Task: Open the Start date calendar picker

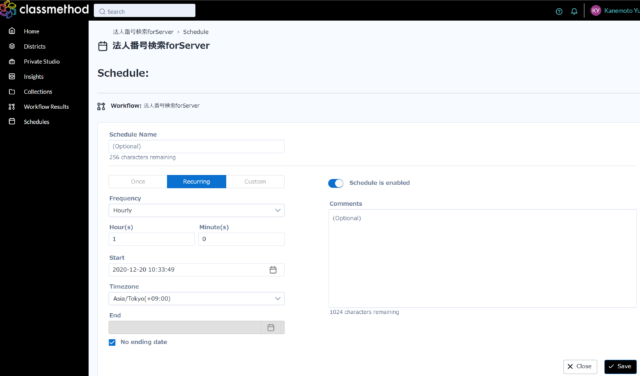Action: click(x=273, y=270)
